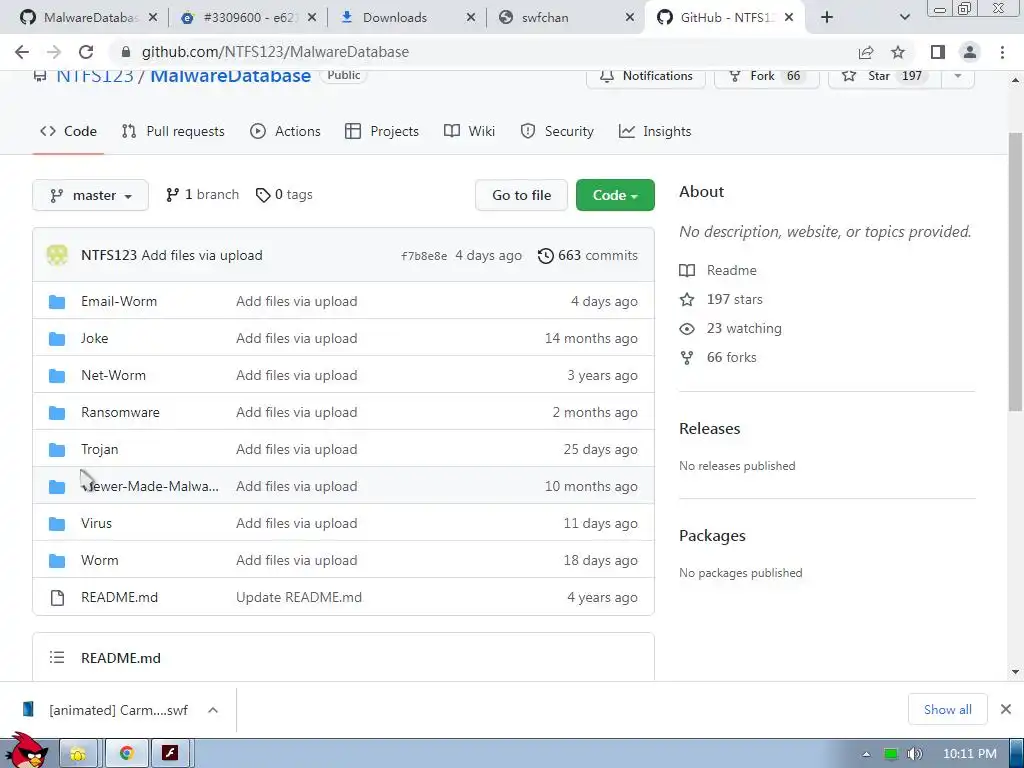This screenshot has height=768, width=1024.
Task: Expand the green Code dropdown button
Action: pyautogui.click(x=615, y=195)
